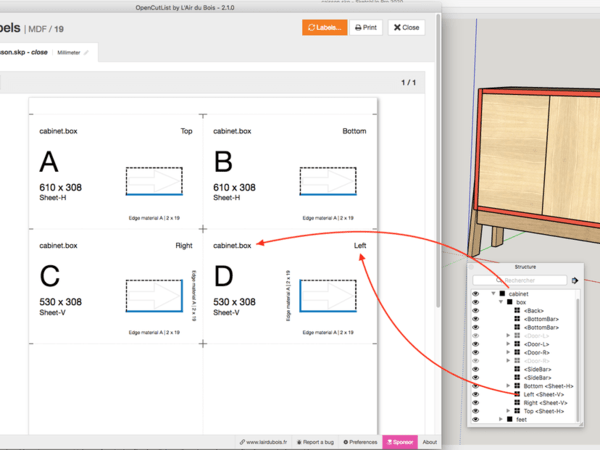Toggle visibility eye of cabinet group
Viewport: 600px width, 450px height.
[476, 293]
